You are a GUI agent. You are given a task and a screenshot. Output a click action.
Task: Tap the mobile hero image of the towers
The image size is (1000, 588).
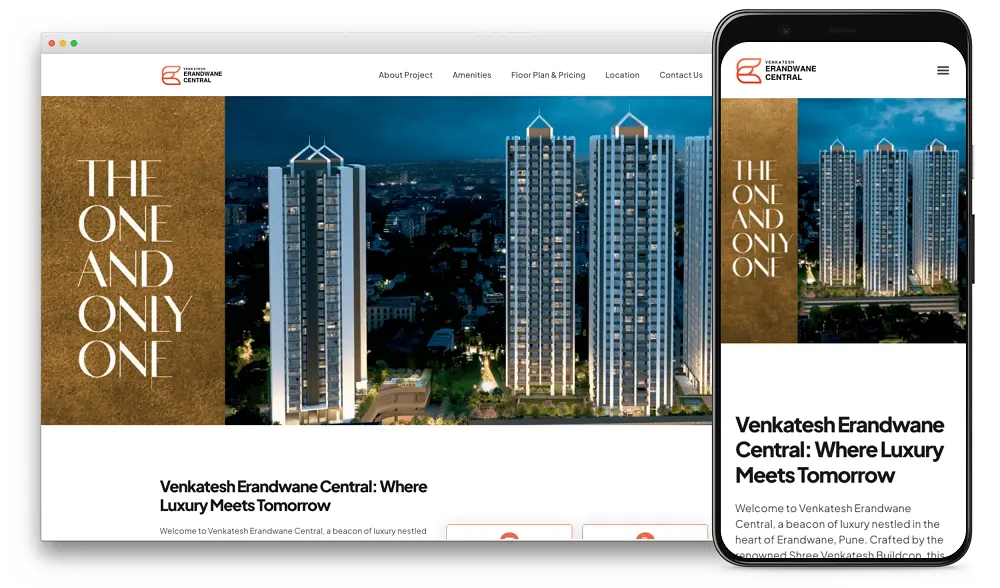(x=882, y=220)
